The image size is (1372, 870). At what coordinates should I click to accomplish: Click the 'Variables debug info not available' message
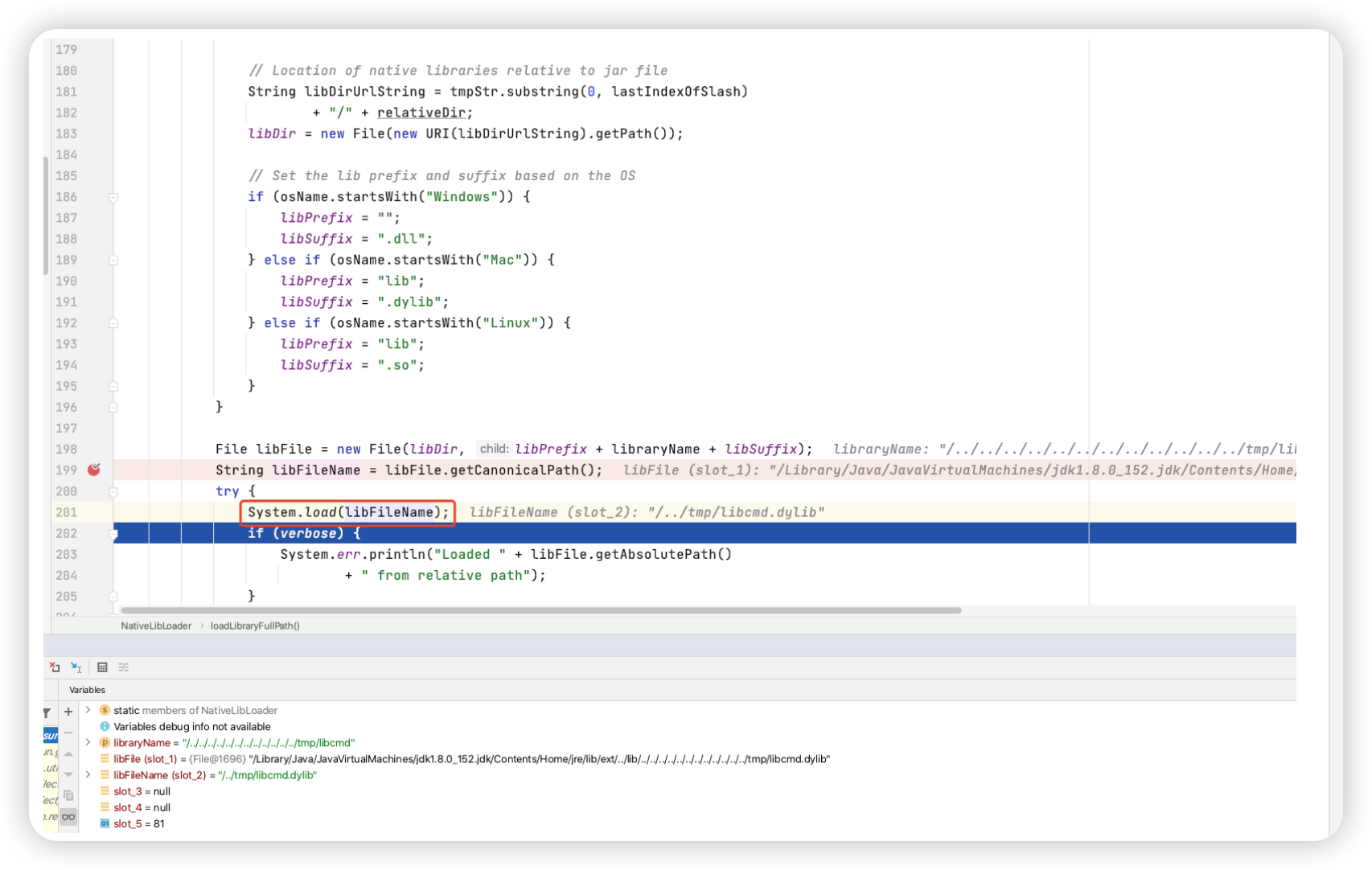pyautogui.click(x=192, y=726)
